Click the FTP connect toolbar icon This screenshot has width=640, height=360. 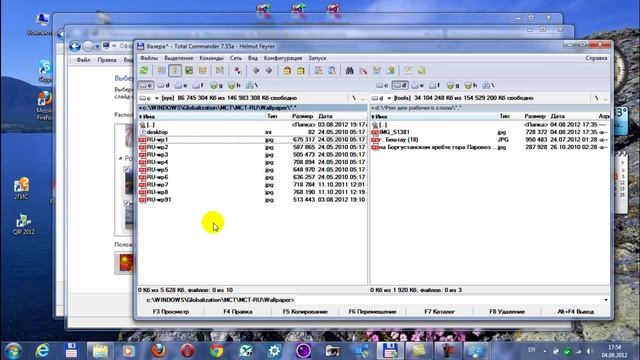[x=318, y=71]
